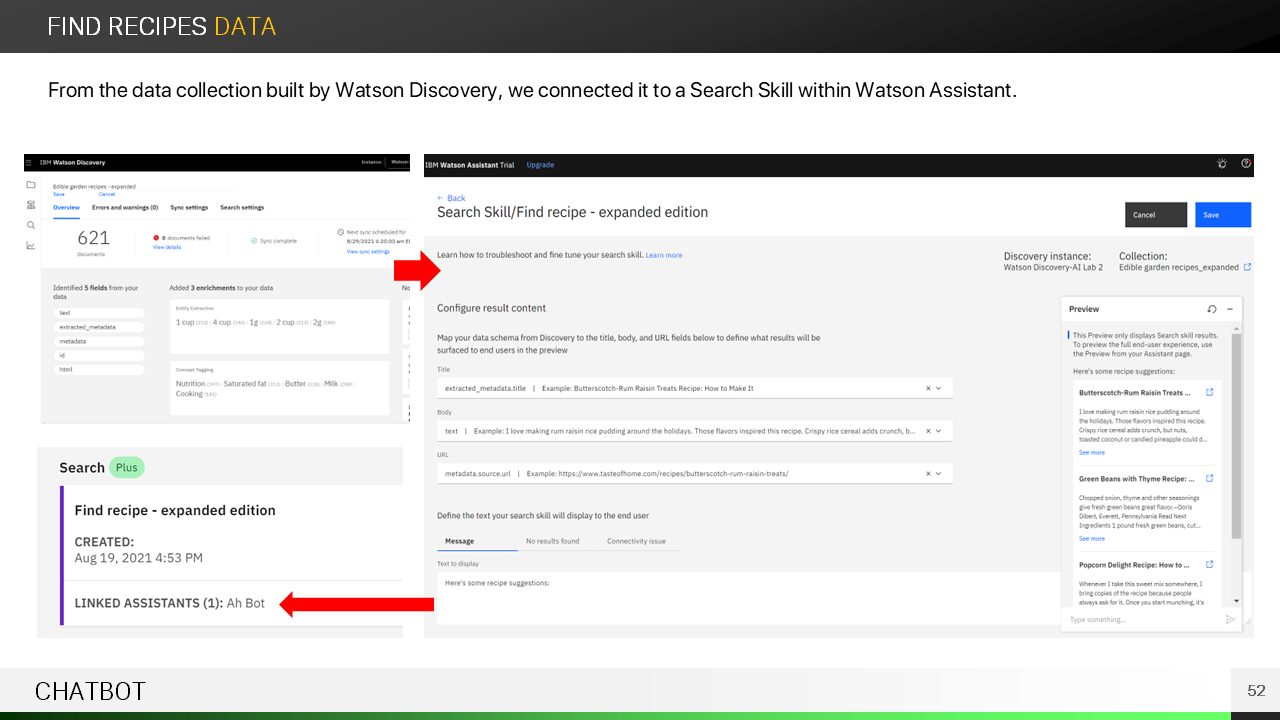Screen dimensions: 1280x720
Task: Click the Back link above Search Skill
Action: point(451,198)
